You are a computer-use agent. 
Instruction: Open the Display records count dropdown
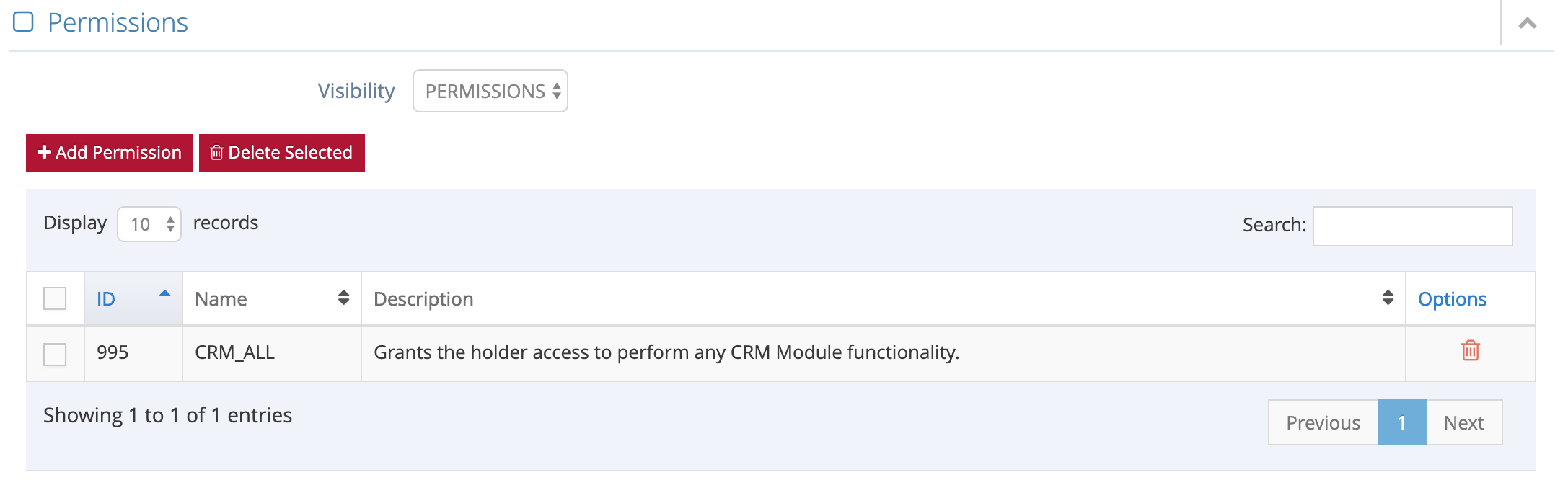click(x=149, y=224)
